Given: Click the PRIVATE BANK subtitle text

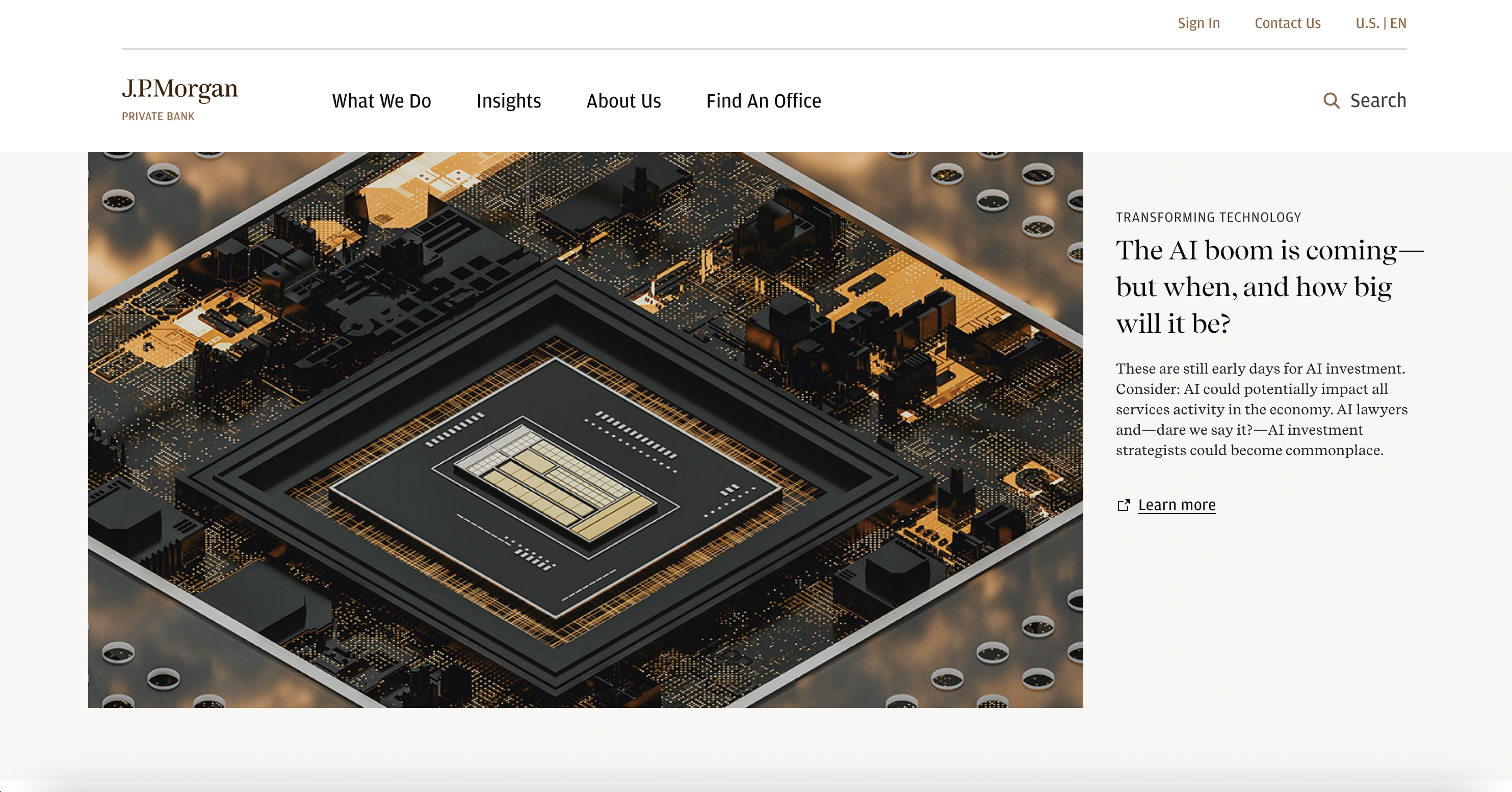Looking at the screenshot, I should coord(158,116).
